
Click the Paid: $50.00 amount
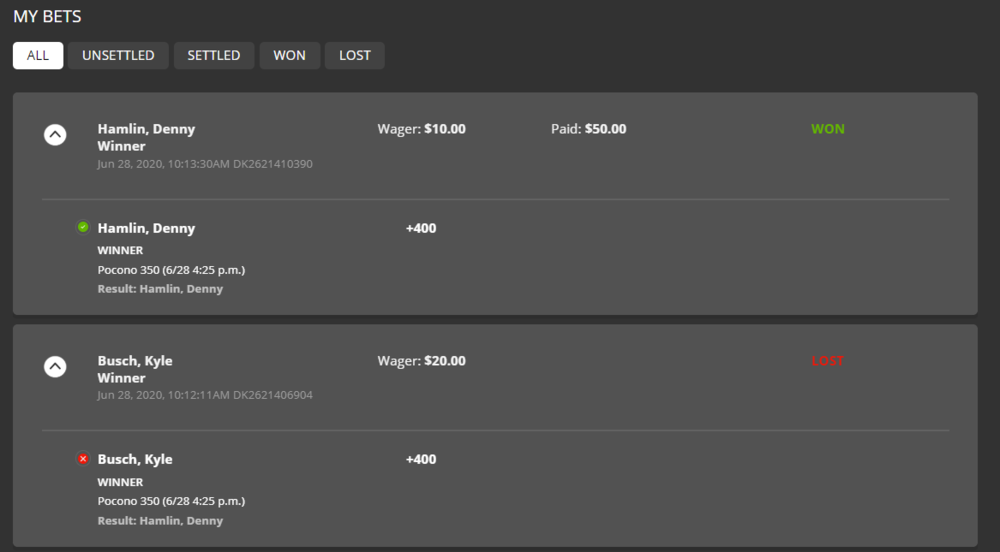click(x=588, y=129)
